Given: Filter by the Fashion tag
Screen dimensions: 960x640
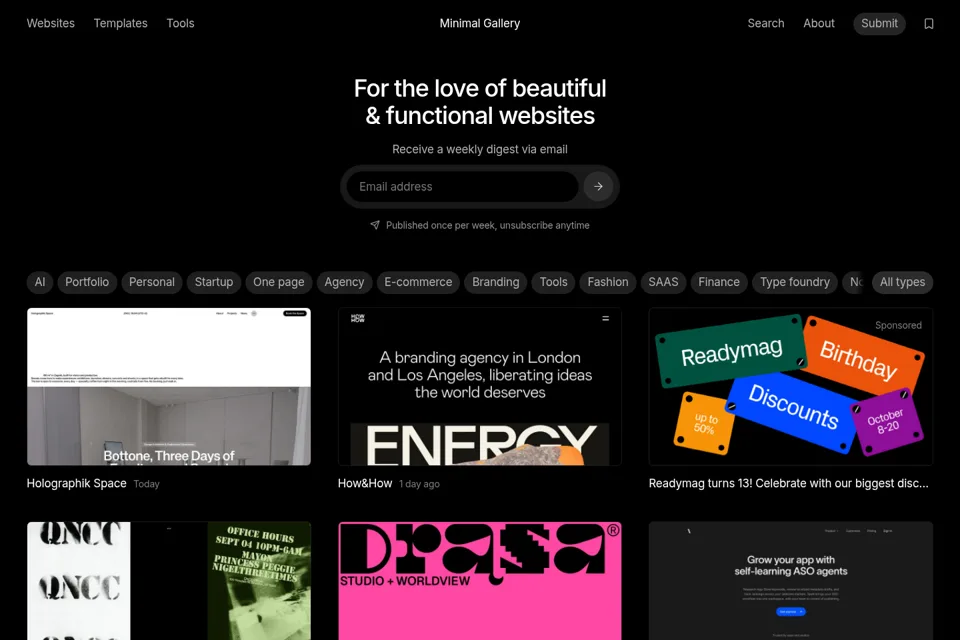Looking at the screenshot, I should coord(608,282).
